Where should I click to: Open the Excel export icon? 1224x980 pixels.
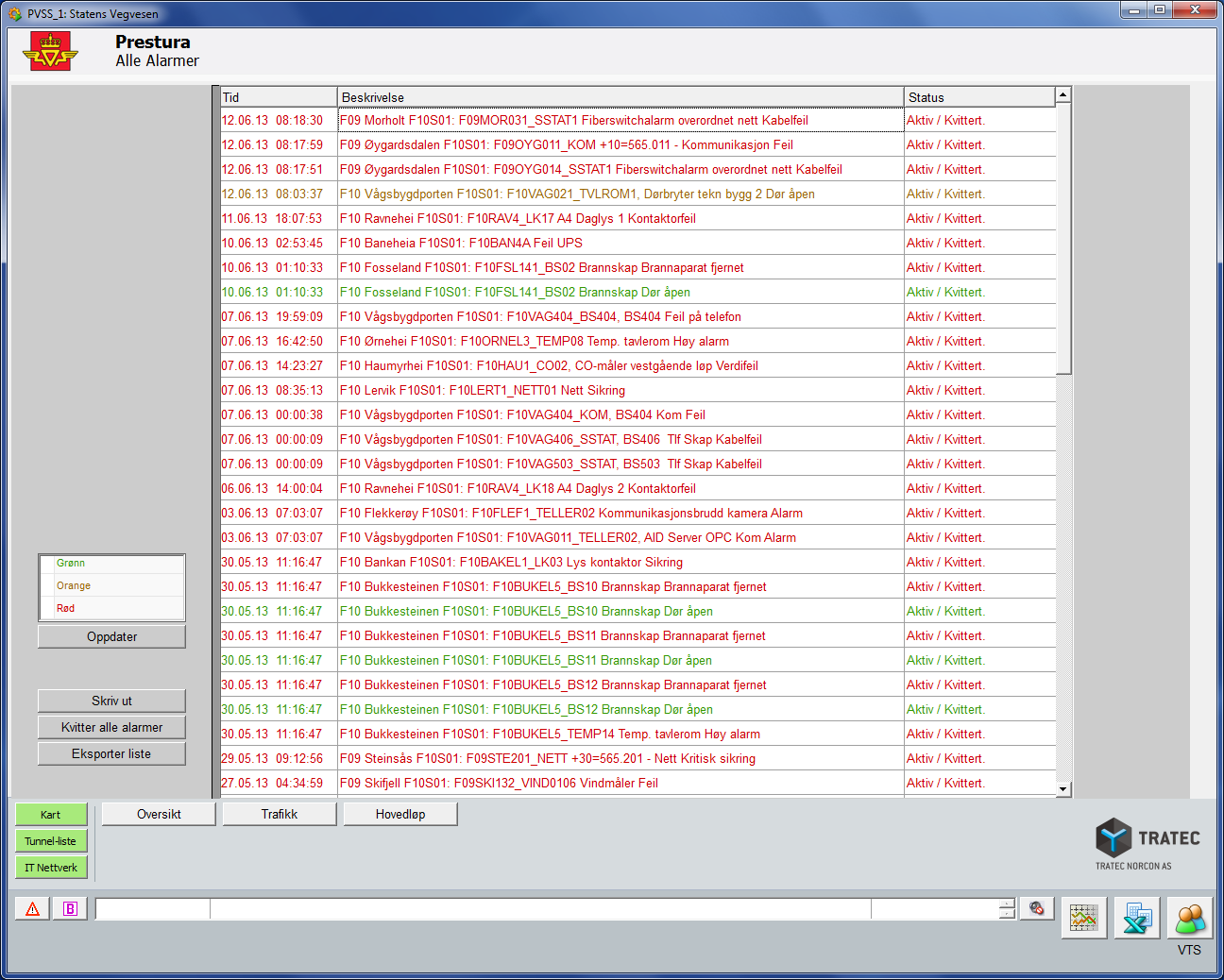point(1137,918)
